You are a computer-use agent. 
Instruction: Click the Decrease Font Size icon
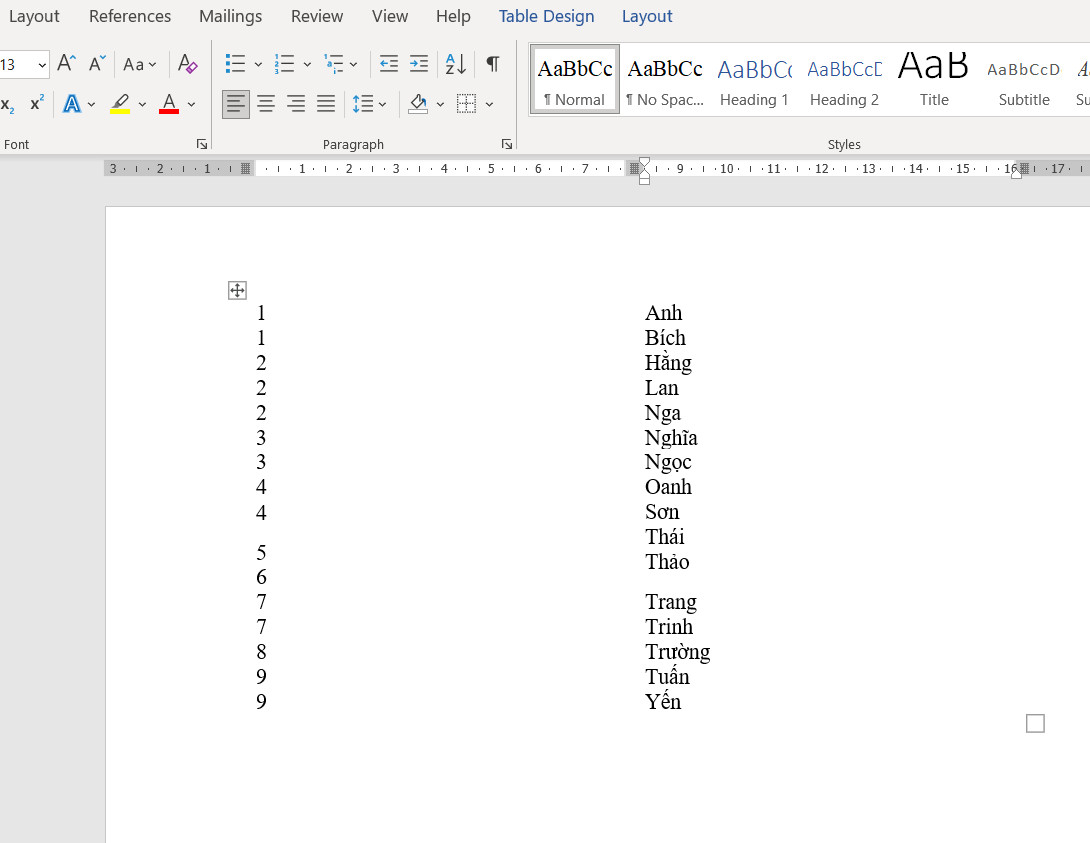(97, 64)
